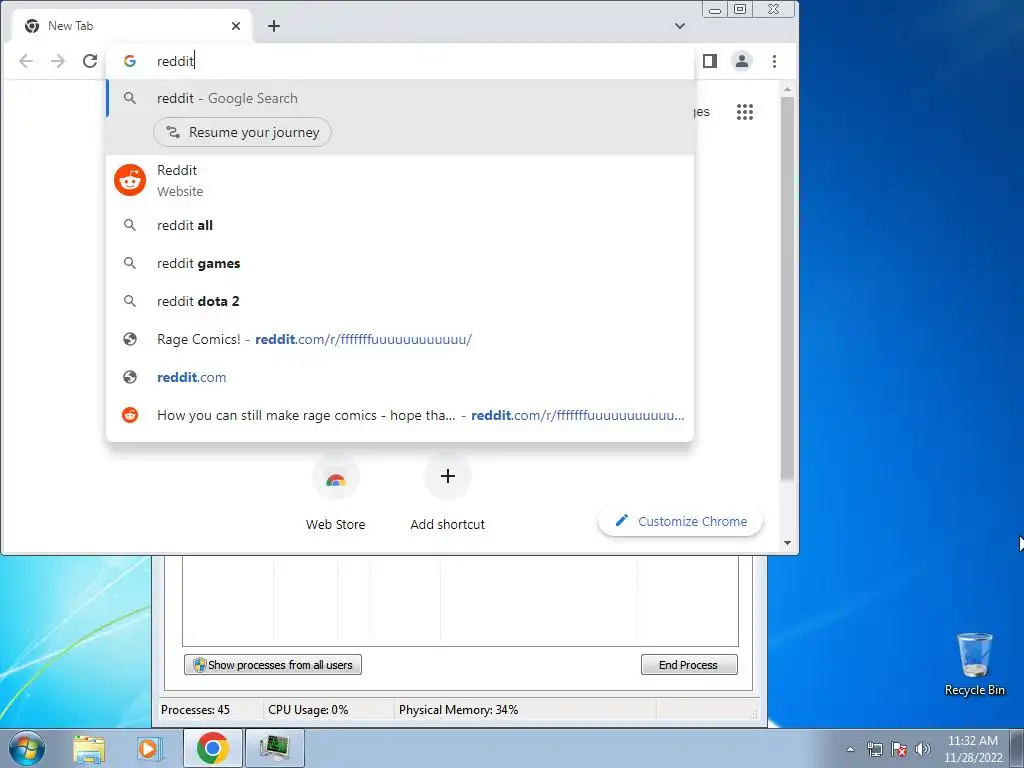Choose 'reddit - Google Search' suggestion
The image size is (1024, 768).
tap(400, 99)
